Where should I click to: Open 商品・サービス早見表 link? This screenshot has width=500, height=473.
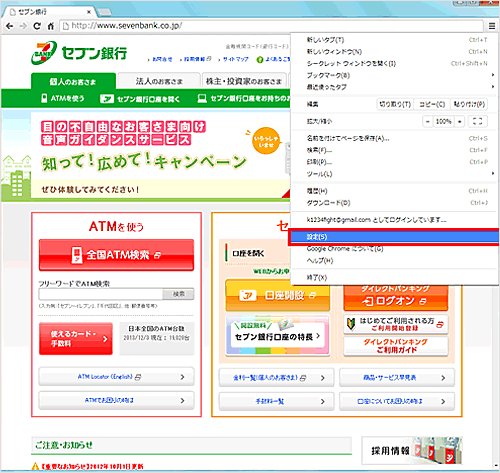tap(397, 378)
